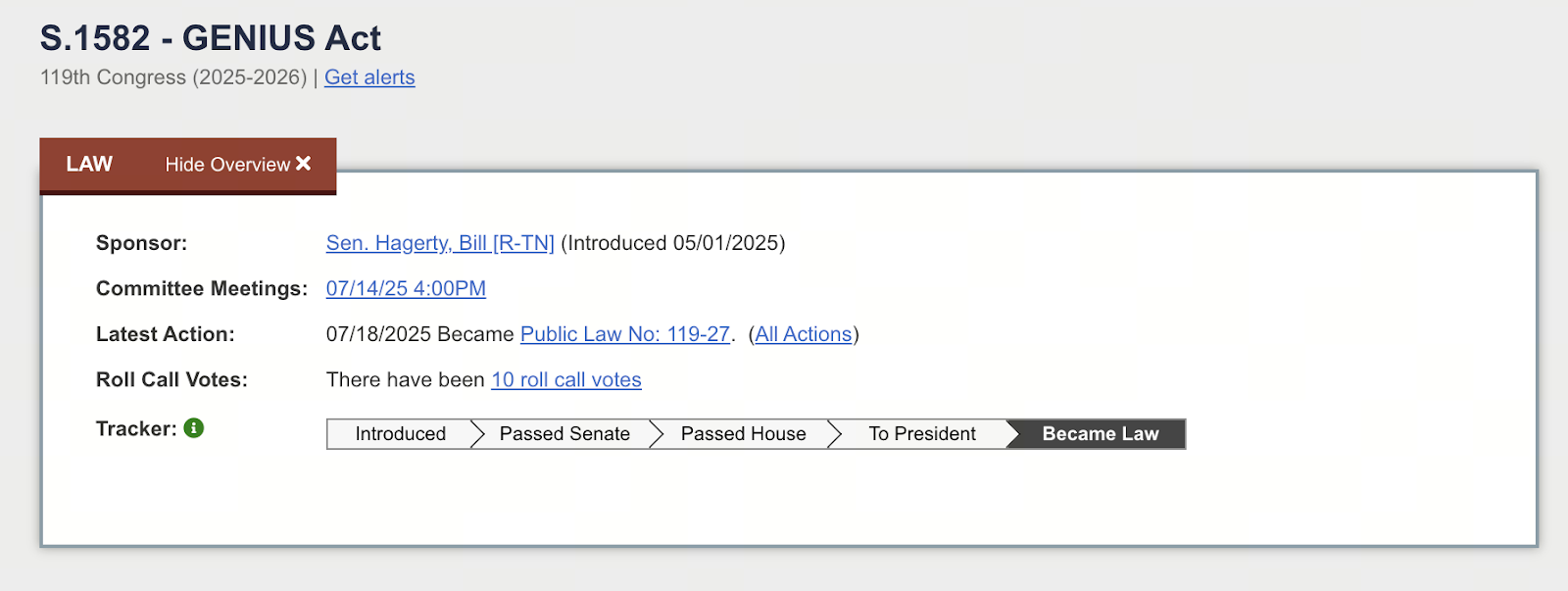This screenshot has height=591, width=1568.
Task: Click the To President tracker stage
Action: [921, 434]
